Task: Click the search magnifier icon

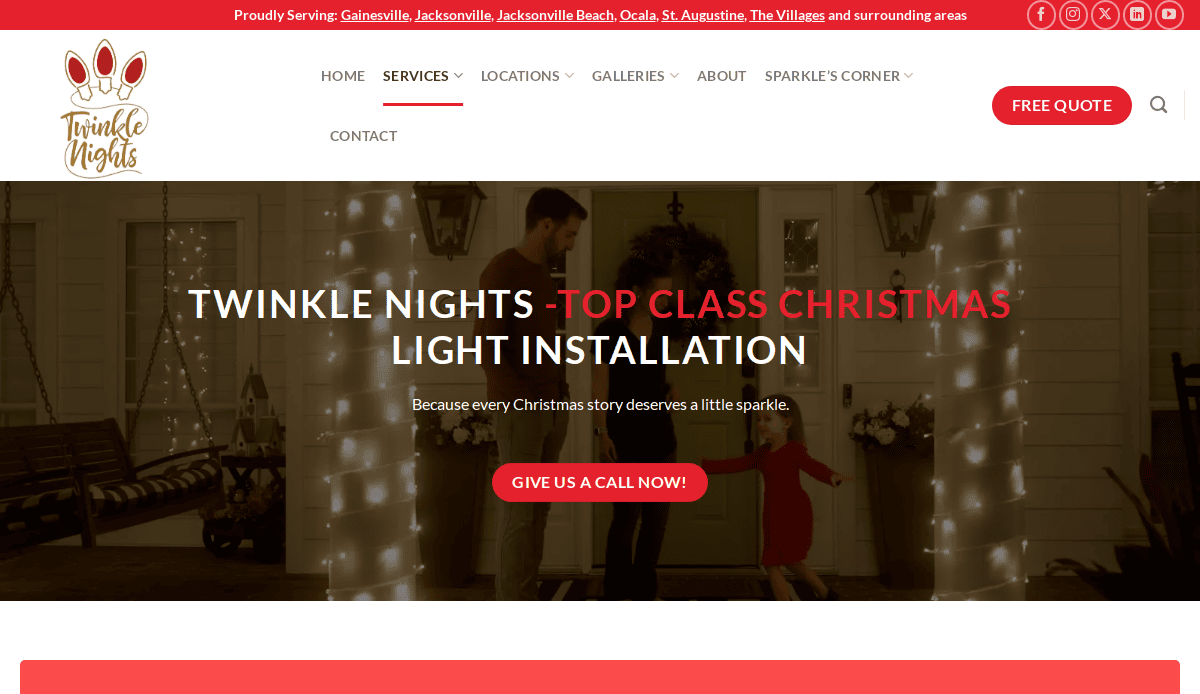Action: 1158,105
